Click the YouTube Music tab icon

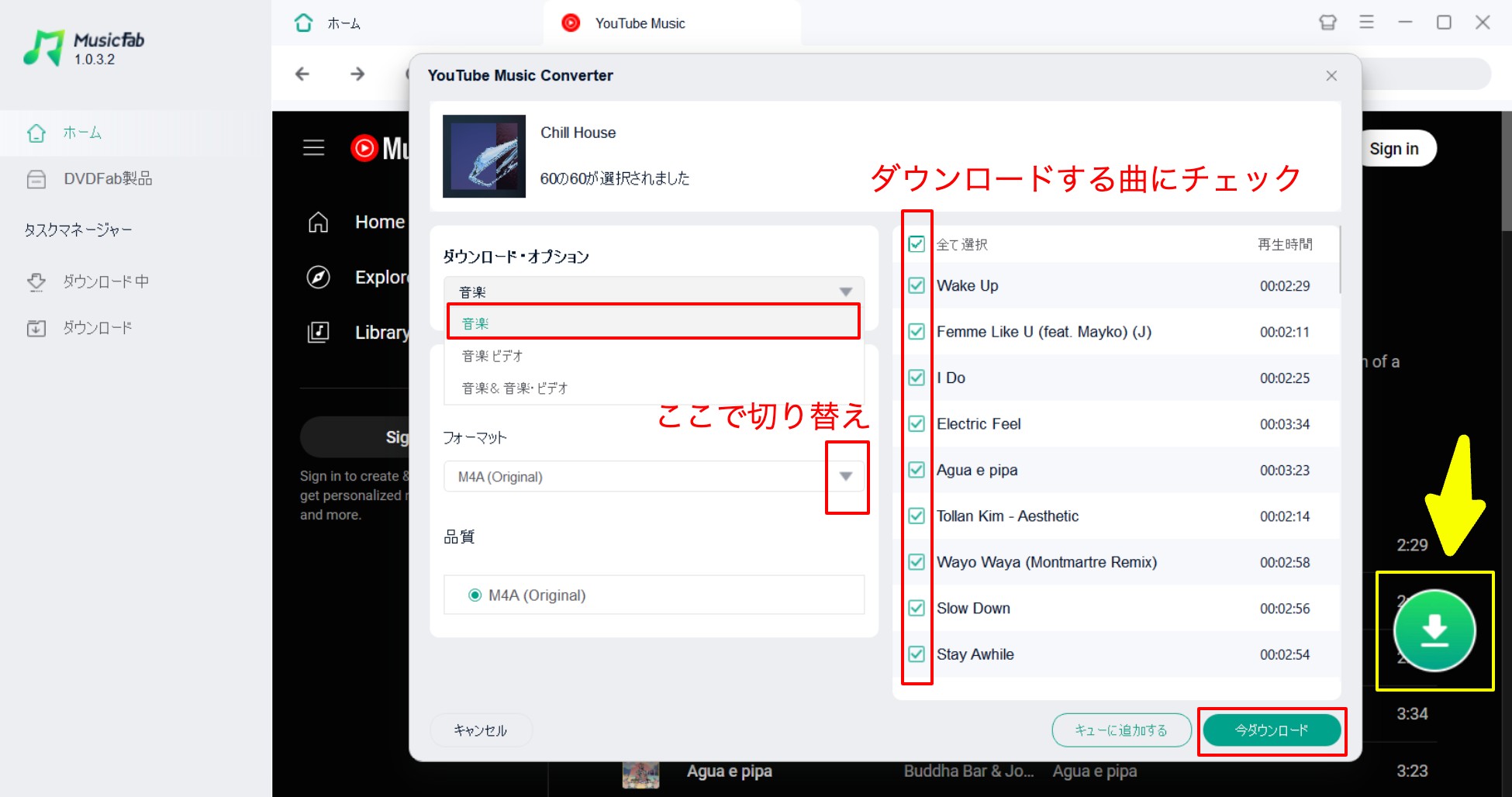571,23
